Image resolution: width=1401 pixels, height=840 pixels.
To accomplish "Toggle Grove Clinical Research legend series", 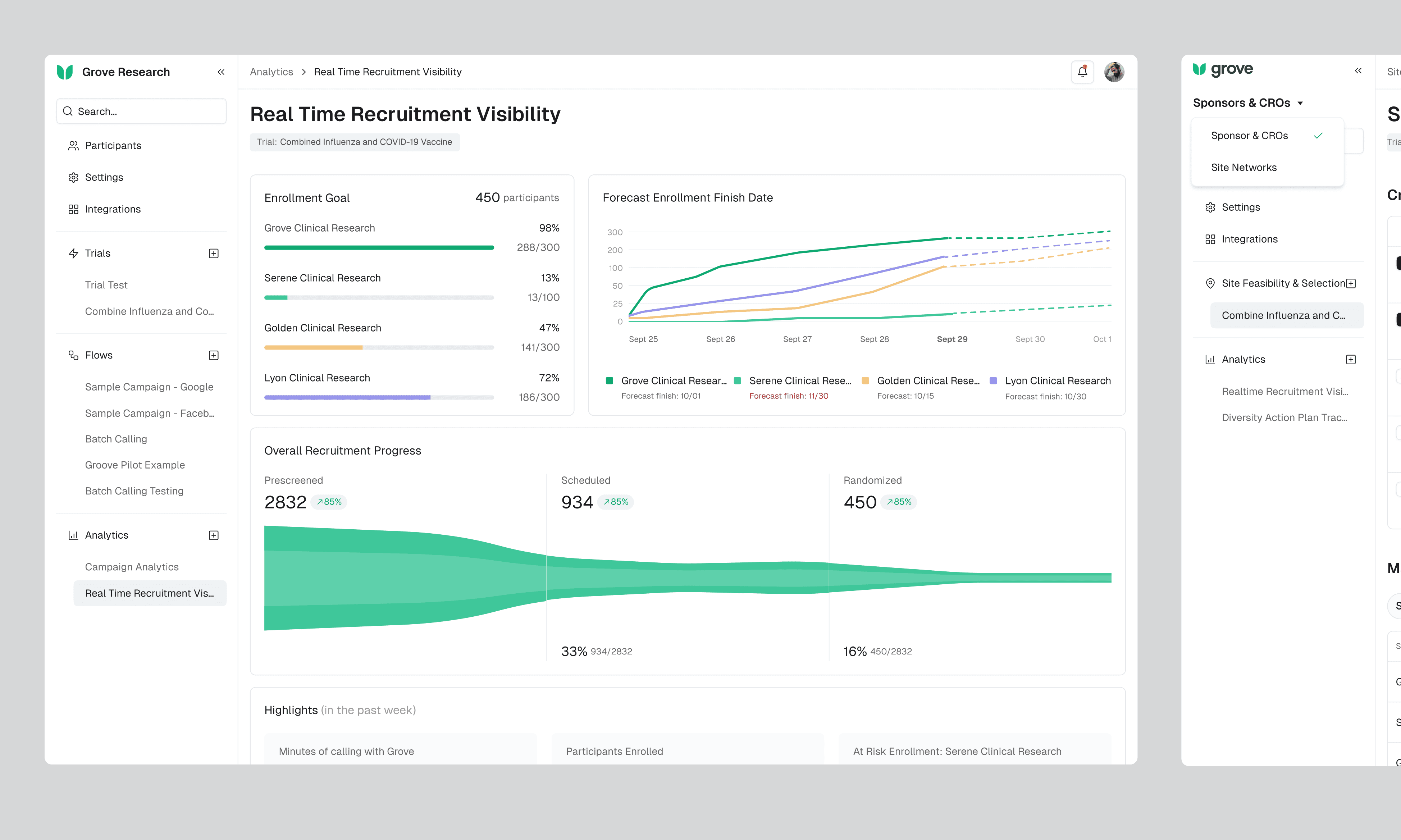I will (x=666, y=381).
